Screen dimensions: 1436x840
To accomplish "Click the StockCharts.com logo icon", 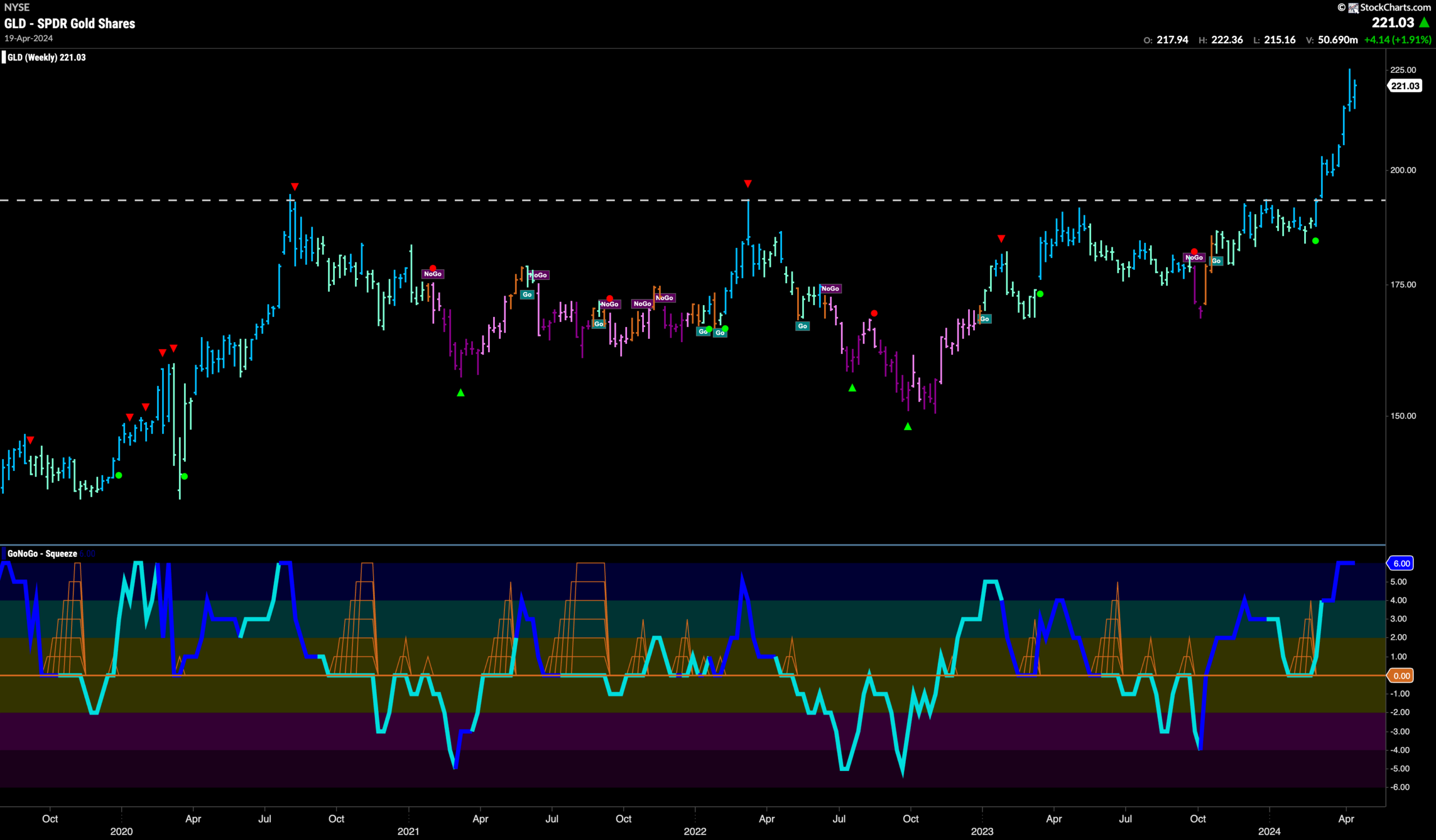I will [x=1354, y=7].
